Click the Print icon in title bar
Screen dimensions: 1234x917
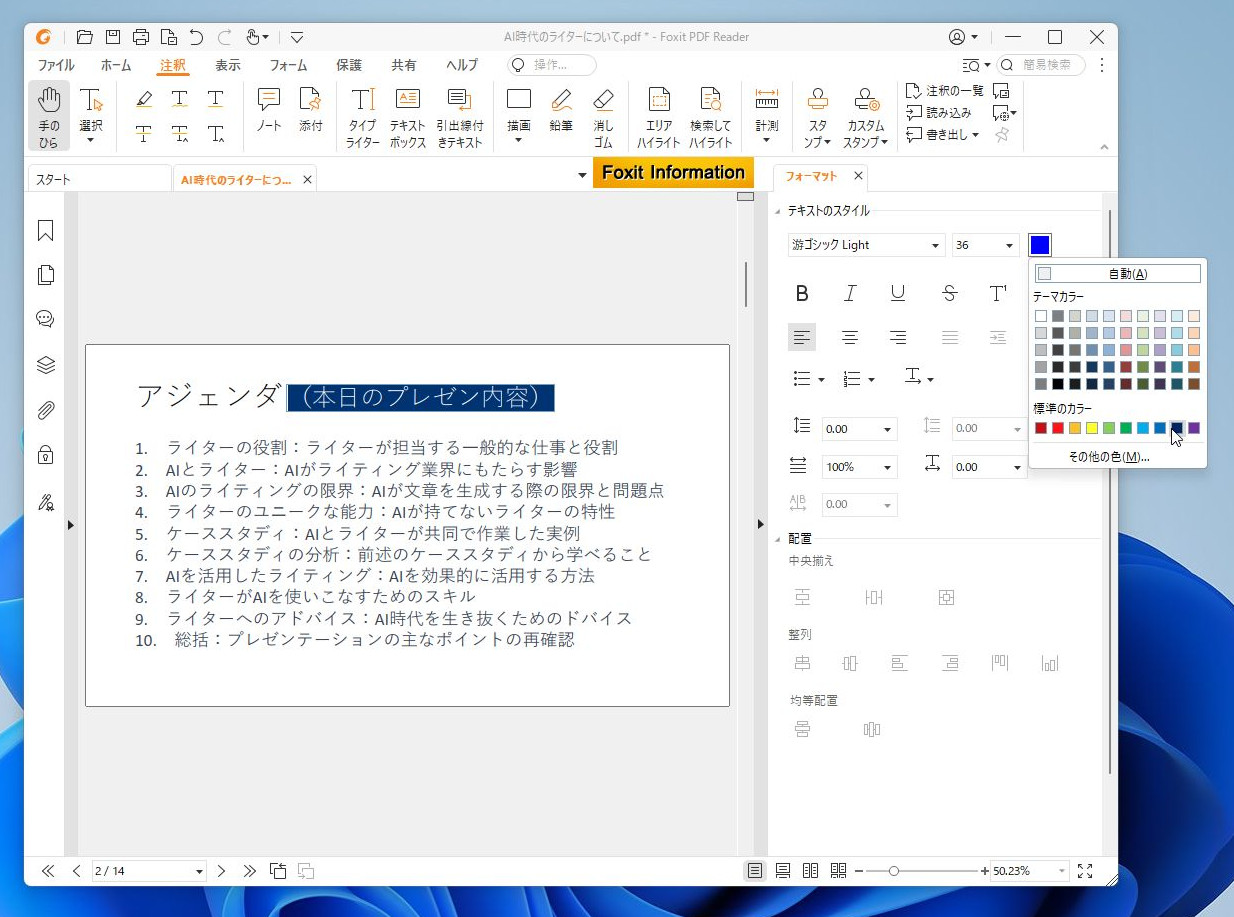click(141, 37)
